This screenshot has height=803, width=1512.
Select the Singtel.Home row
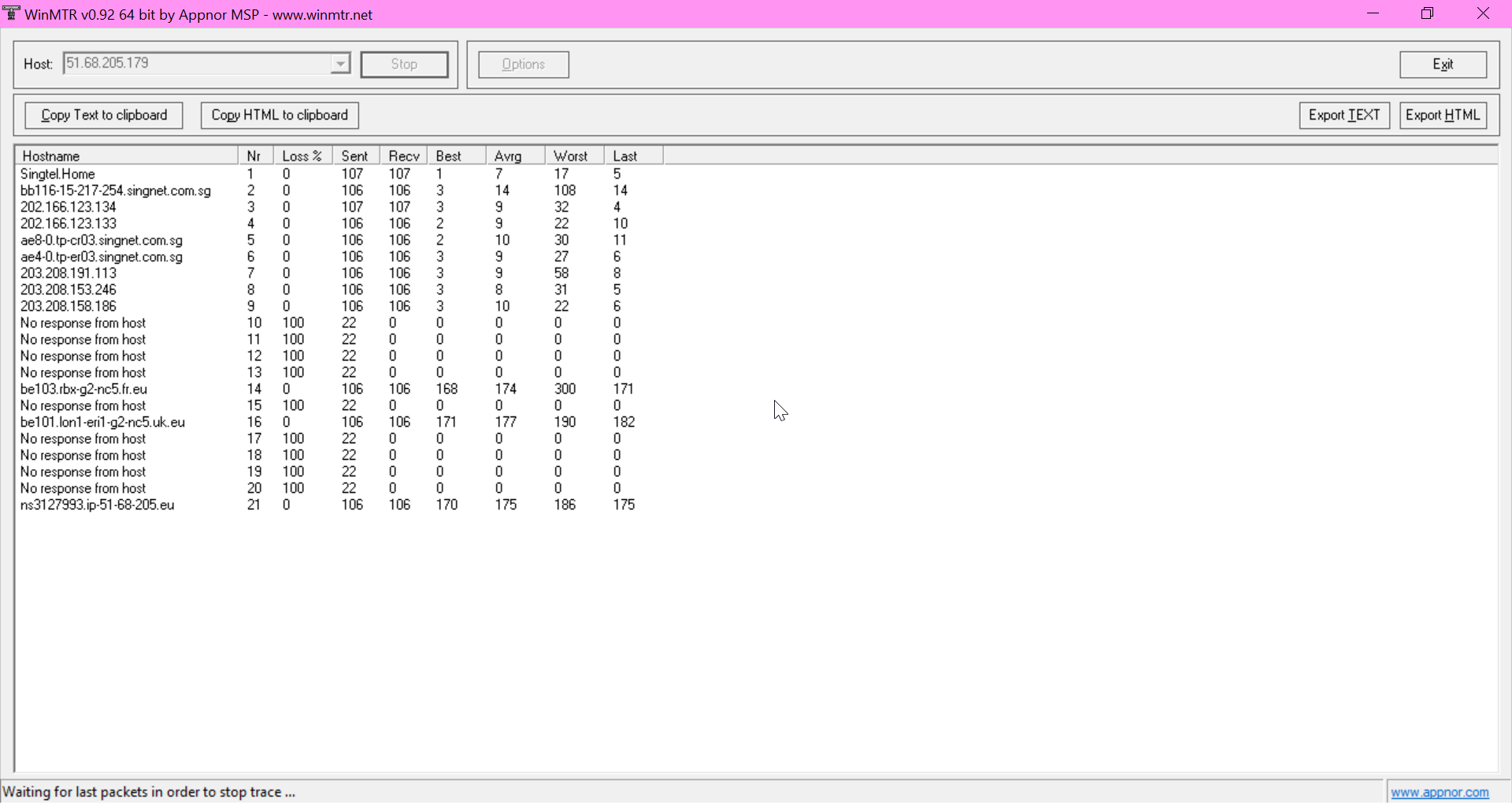click(x=57, y=174)
